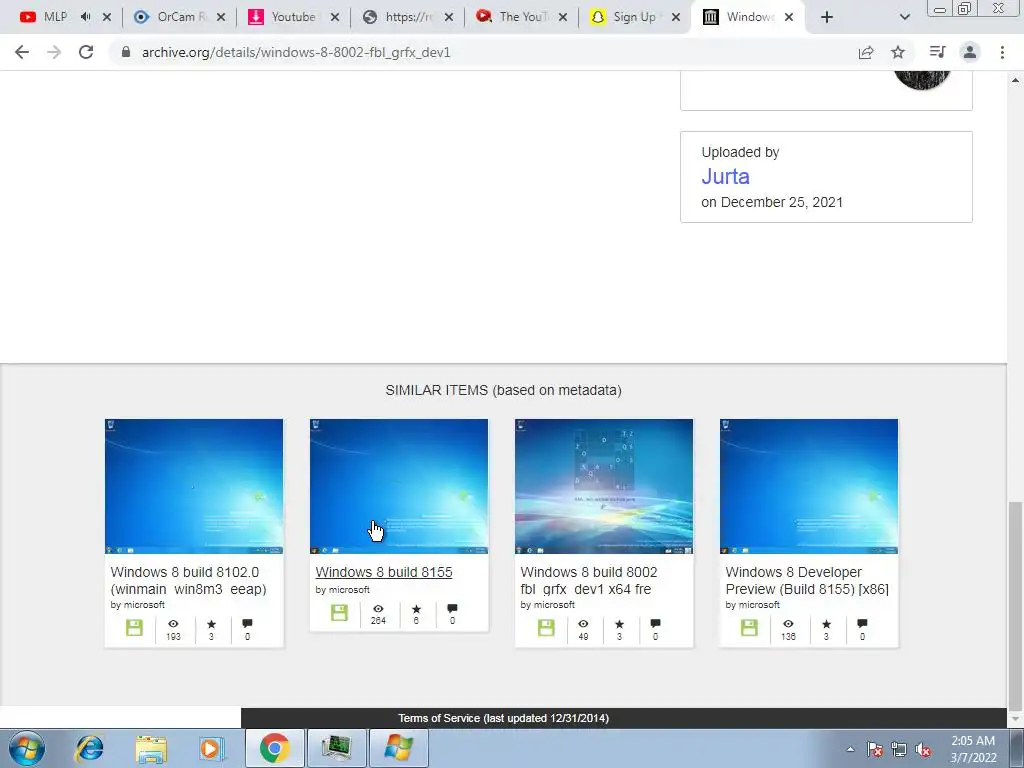Image resolution: width=1024 pixels, height=768 pixels.
Task: Mute the MLP tab audio icon
Action: coord(86,17)
